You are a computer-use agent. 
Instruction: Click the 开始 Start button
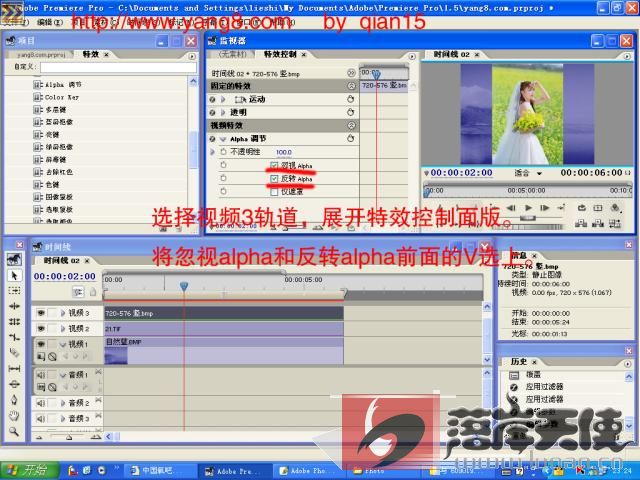point(29,470)
